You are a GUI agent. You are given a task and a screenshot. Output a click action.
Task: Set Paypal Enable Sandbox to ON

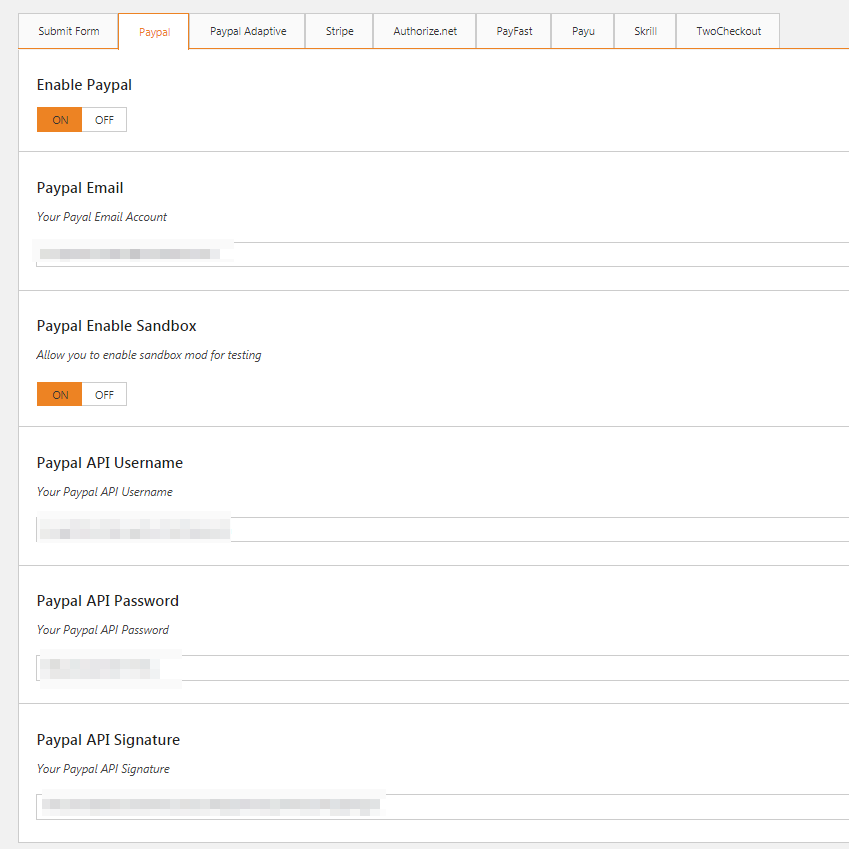(60, 394)
